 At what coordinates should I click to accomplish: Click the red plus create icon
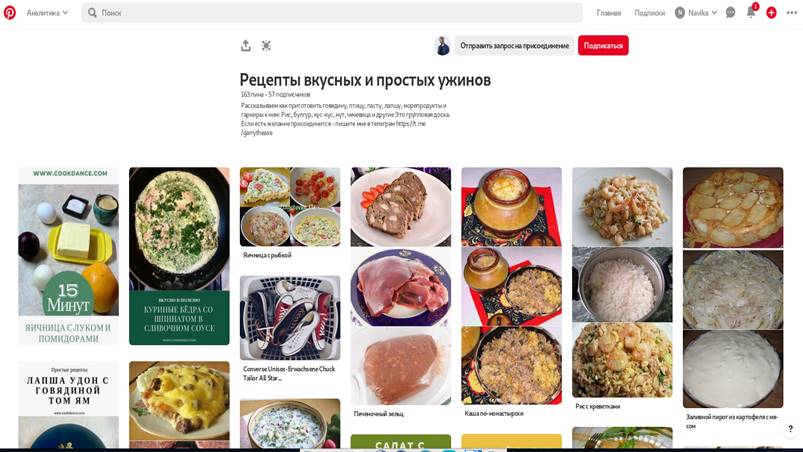(x=771, y=13)
